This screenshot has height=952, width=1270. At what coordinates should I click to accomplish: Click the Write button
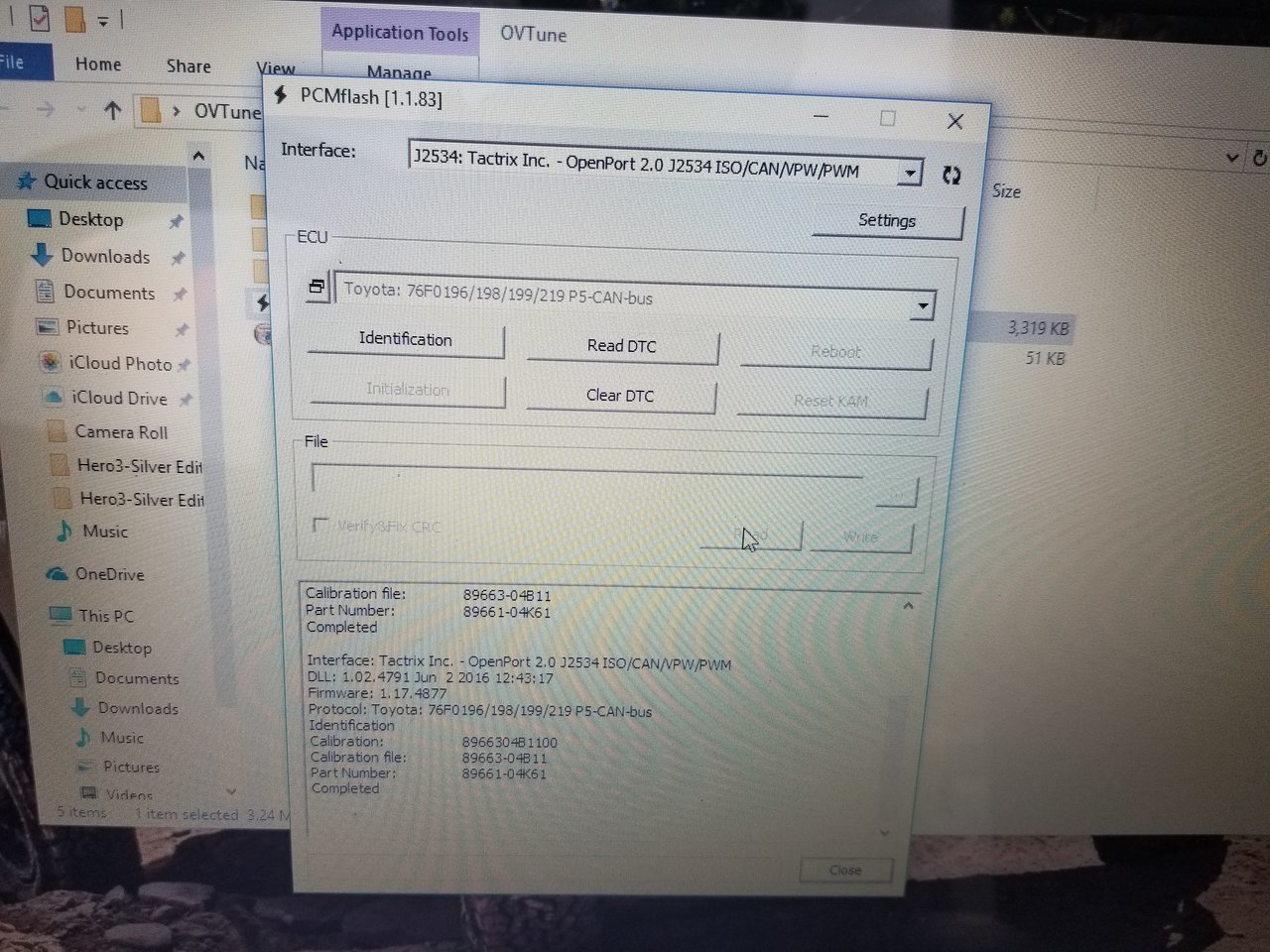[x=860, y=536]
